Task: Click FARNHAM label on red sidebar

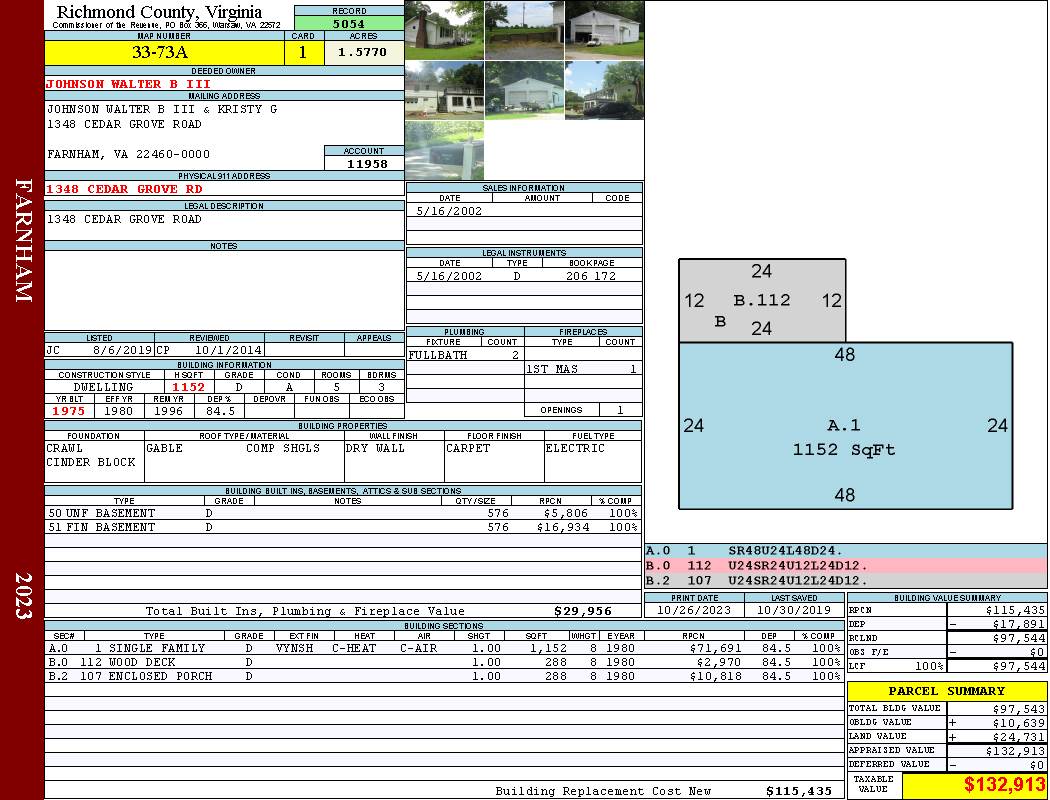Action: tap(23, 240)
